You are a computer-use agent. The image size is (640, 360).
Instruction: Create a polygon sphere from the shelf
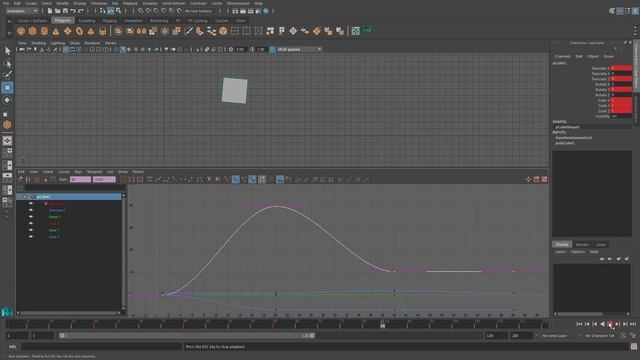(21, 31)
